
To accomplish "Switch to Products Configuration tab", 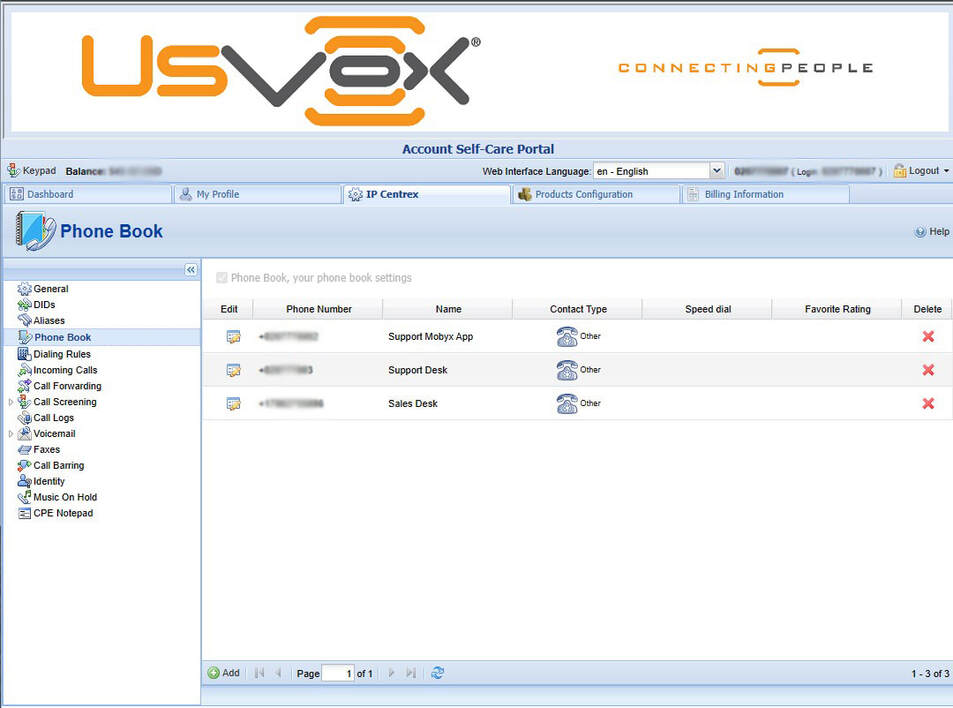I will coord(596,194).
